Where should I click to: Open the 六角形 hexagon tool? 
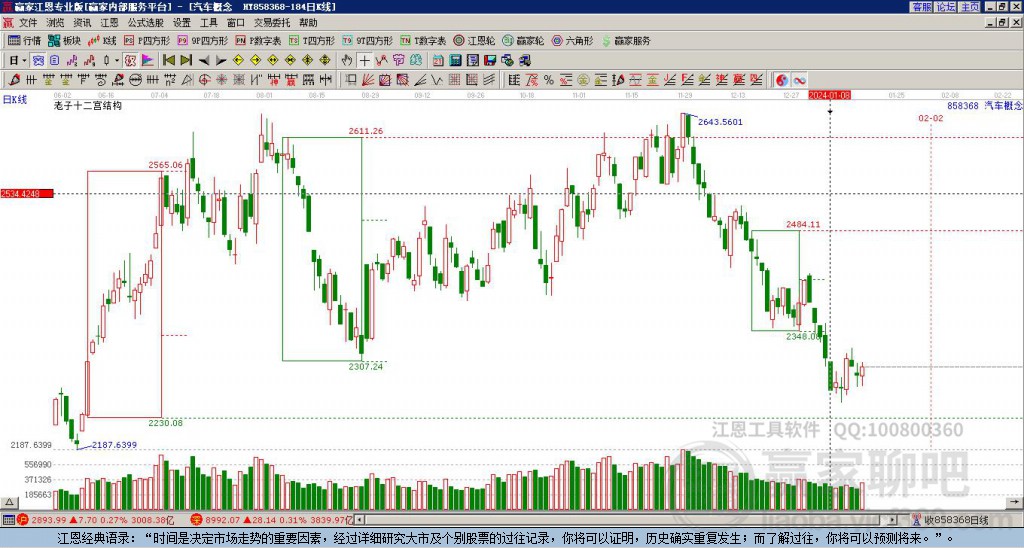(572, 40)
